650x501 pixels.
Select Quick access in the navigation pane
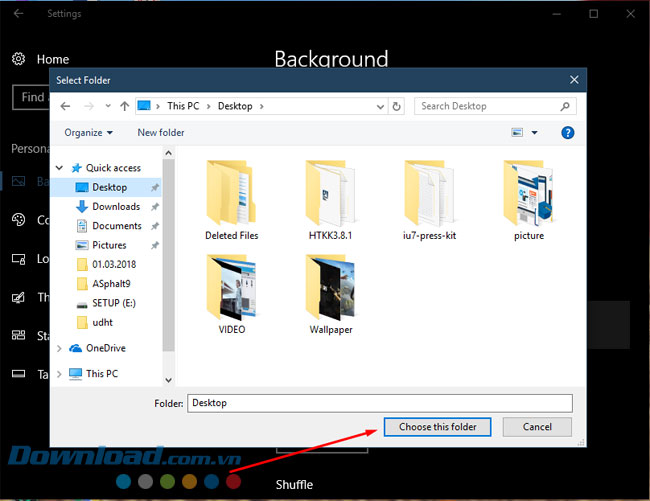click(x=113, y=168)
